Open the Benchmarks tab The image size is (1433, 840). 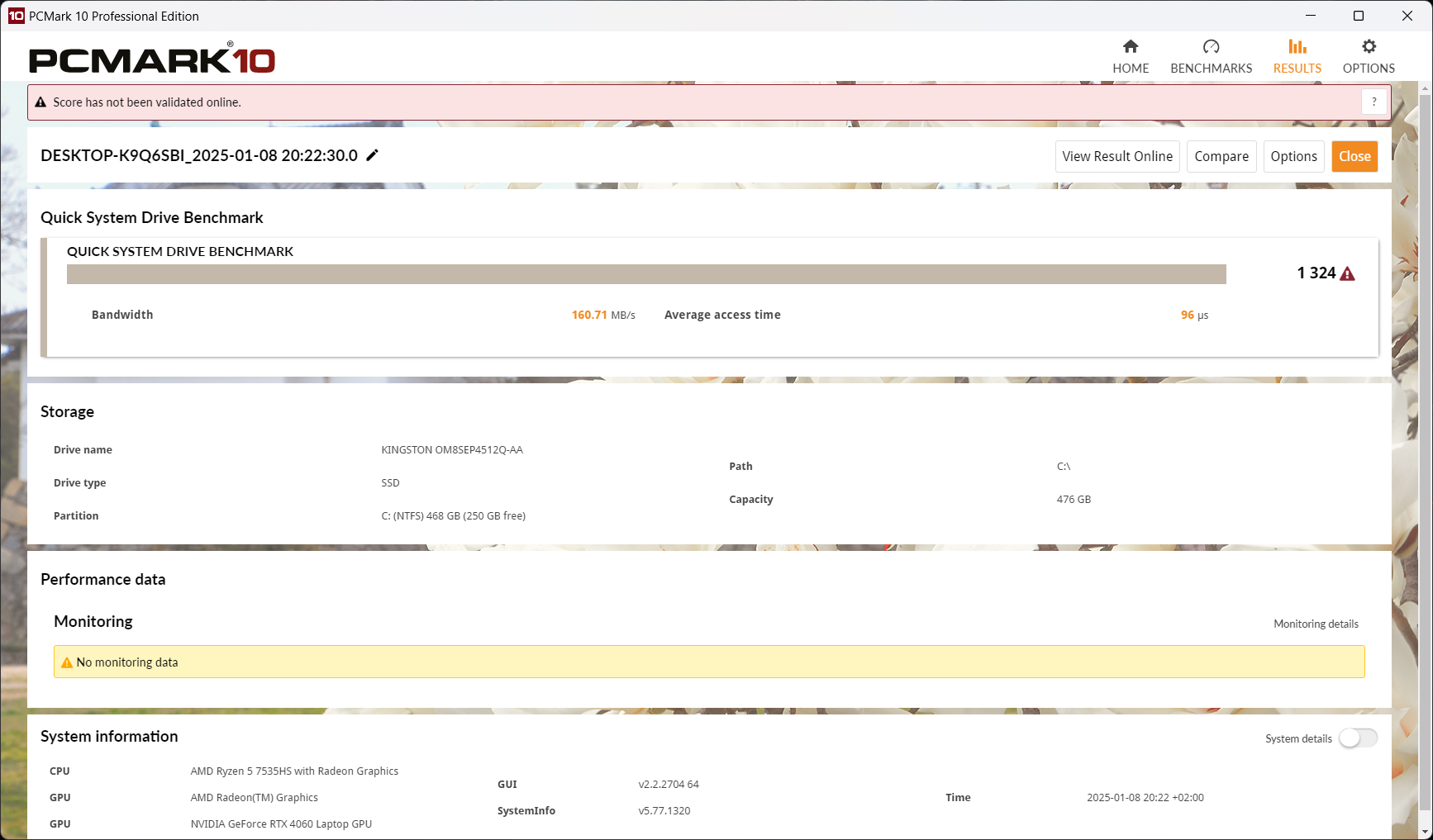click(x=1211, y=57)
